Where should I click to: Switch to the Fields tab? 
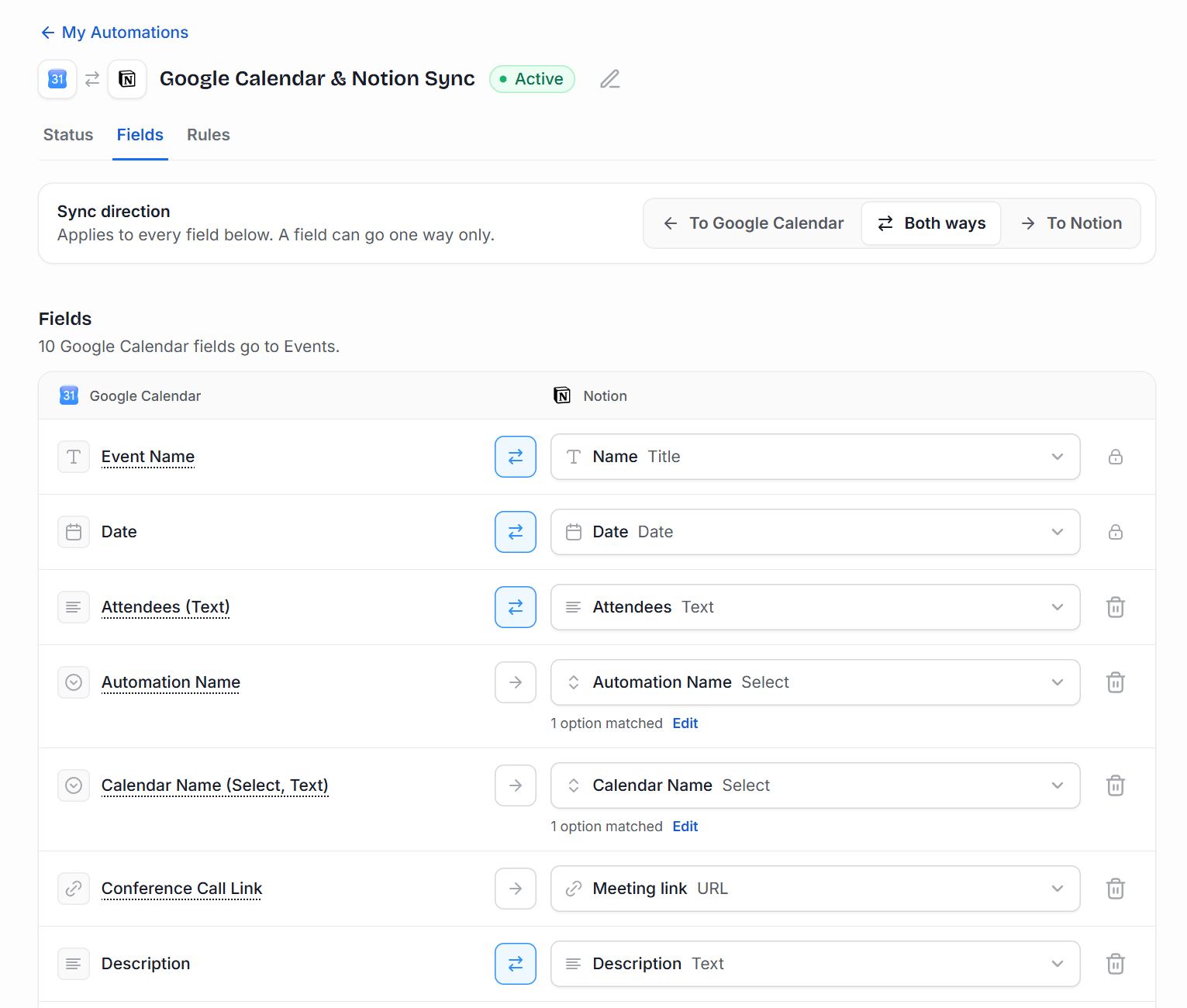pyautogui.click(x=140, y=135)
